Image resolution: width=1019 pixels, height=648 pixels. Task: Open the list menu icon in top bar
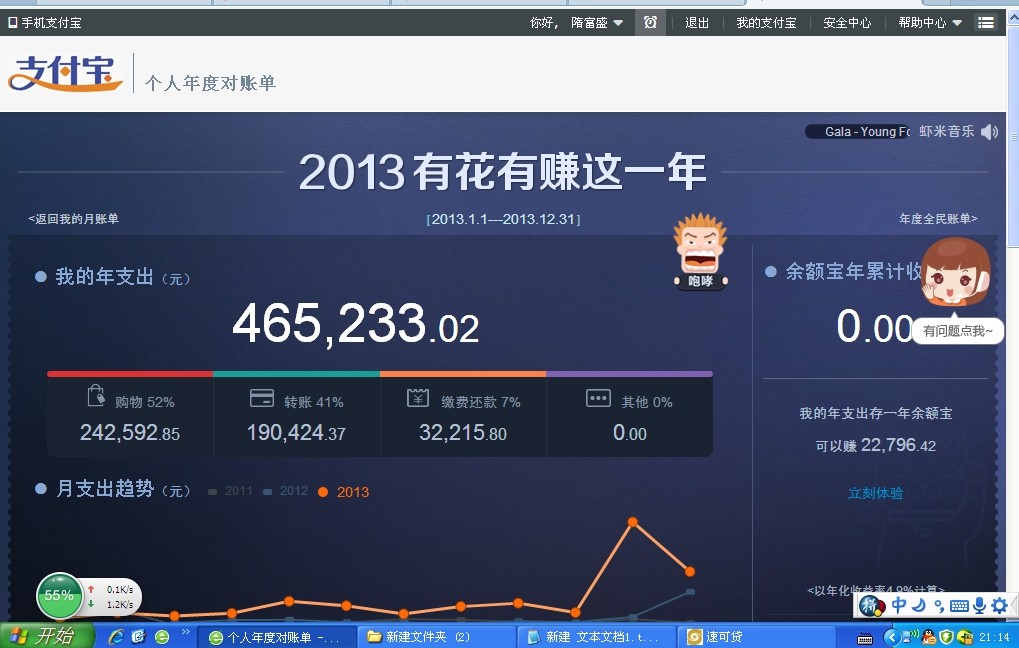tap(985, 22)
